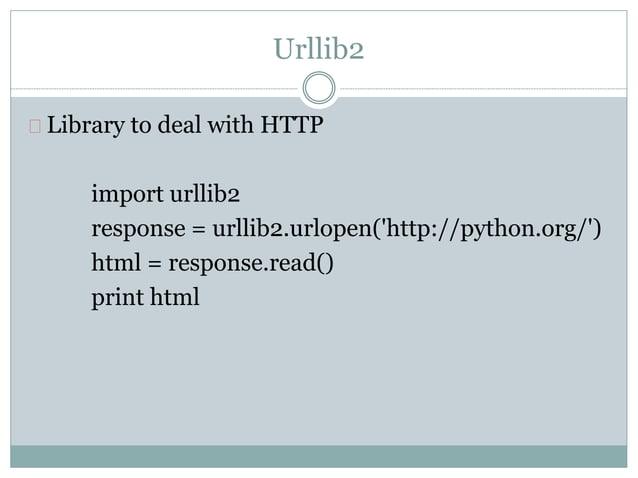The height and width of the screenshot is (478, 638).
Task: Click the 'print html' code line
Action: pyautogui.click(x=145, y=297)
